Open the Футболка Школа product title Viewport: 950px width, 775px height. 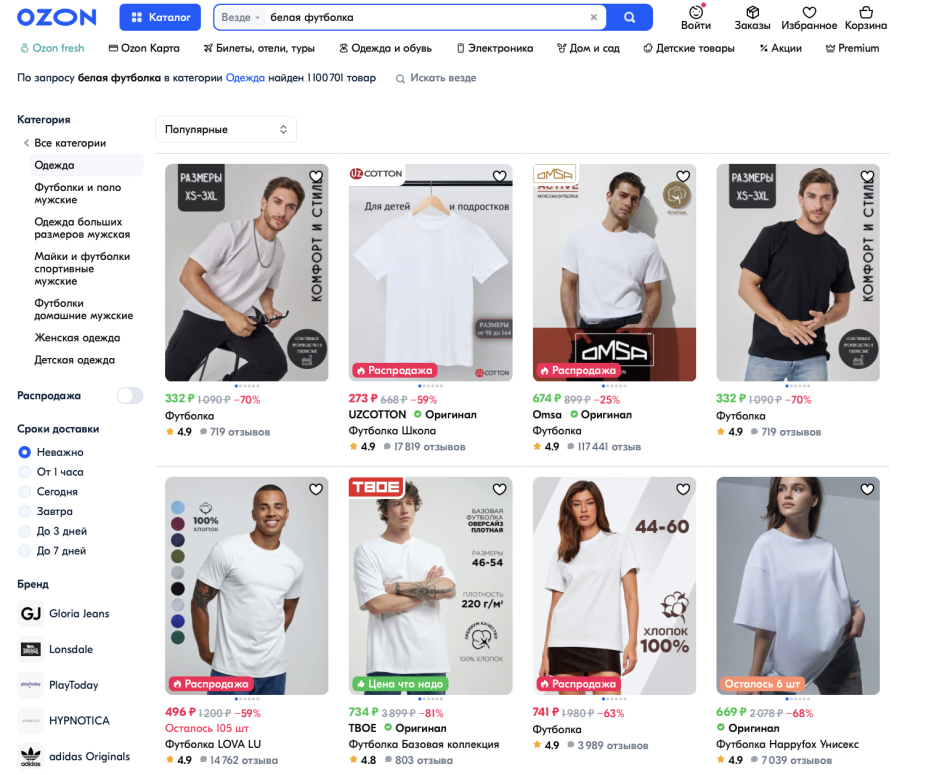[392, 431]
